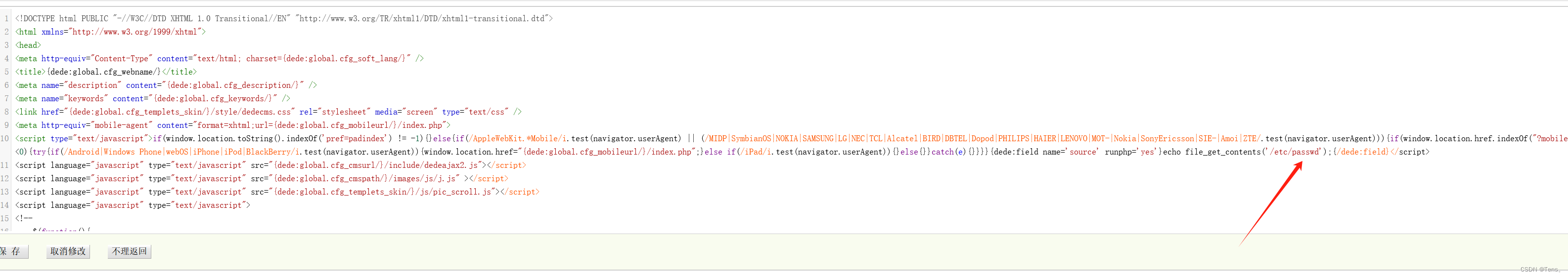Click line number 13 in the gutter
Image resolution: width=1568 pixels, height=277 pixels.
pos(5,192)
